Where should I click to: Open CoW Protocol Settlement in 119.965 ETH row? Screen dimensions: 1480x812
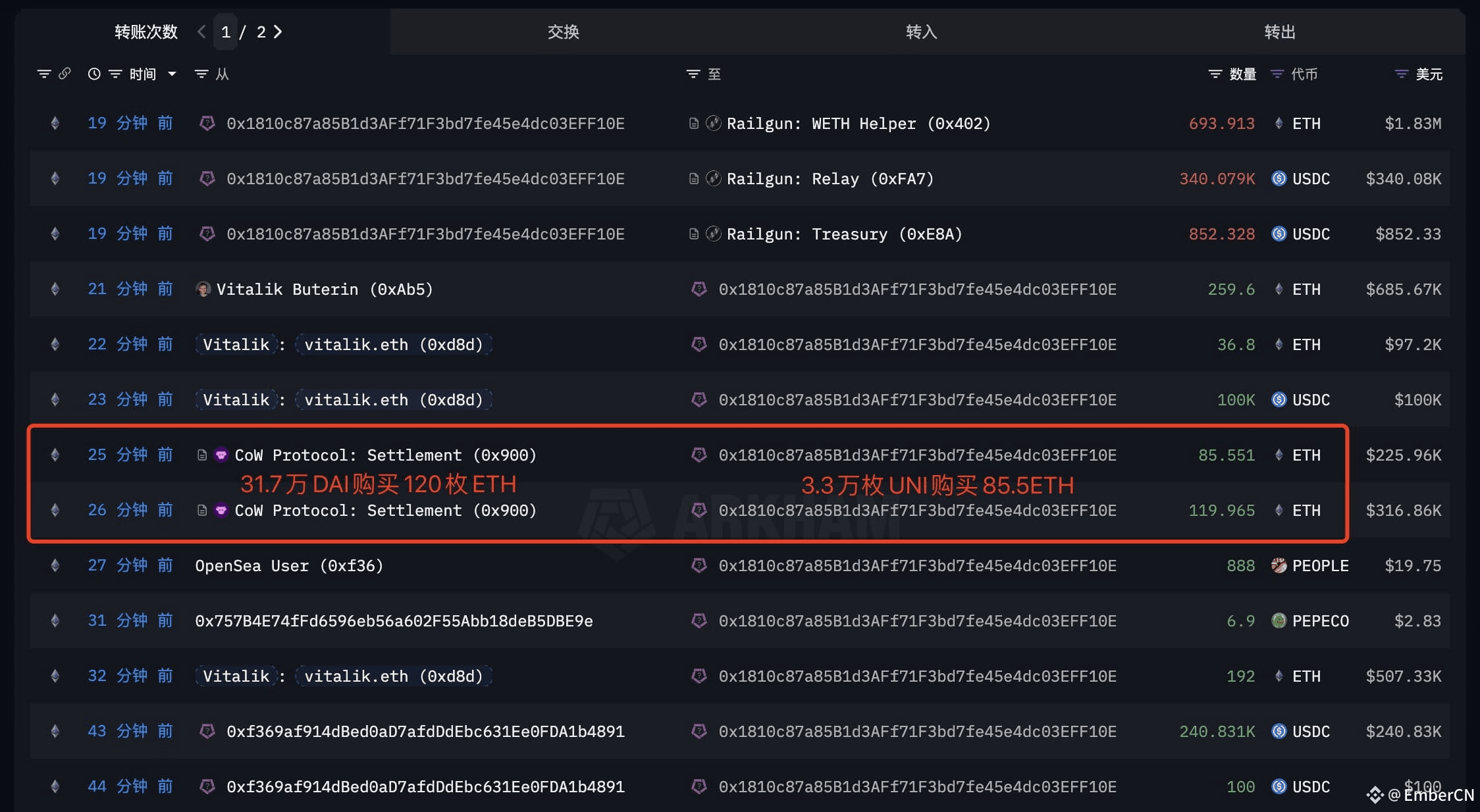[386, 511]
